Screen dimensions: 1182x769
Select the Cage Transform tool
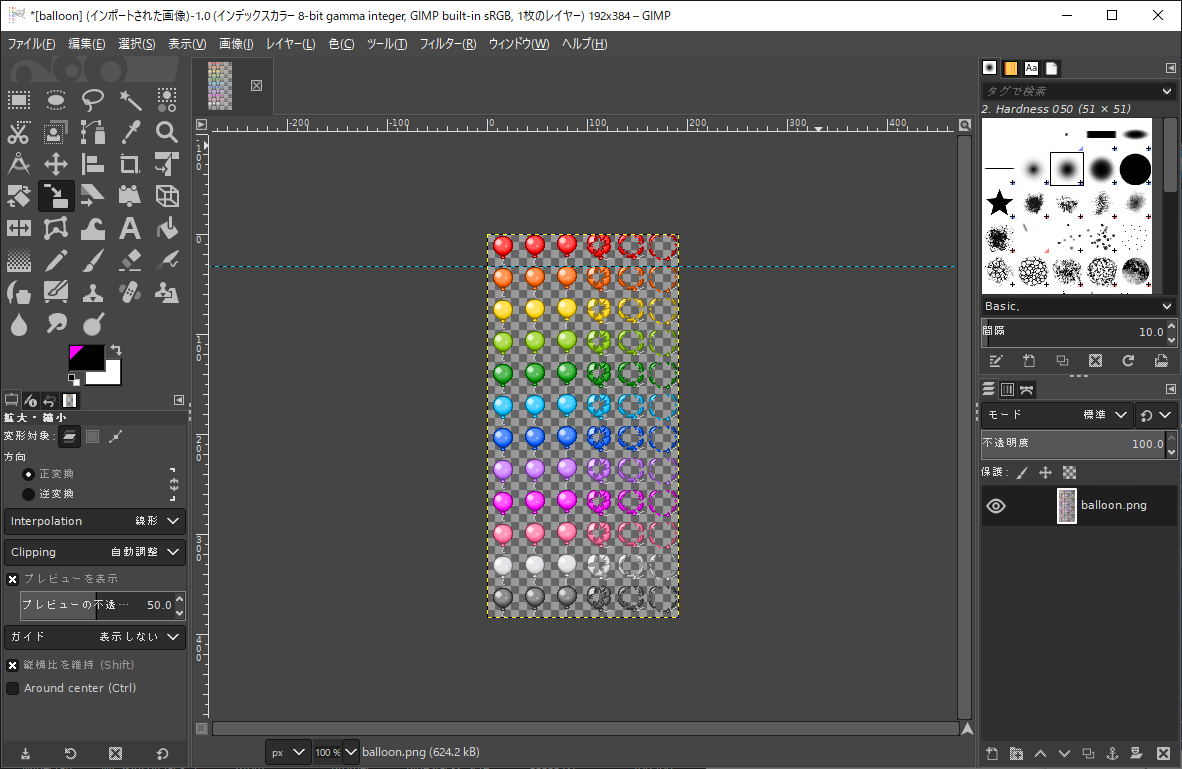click(56, 228)
